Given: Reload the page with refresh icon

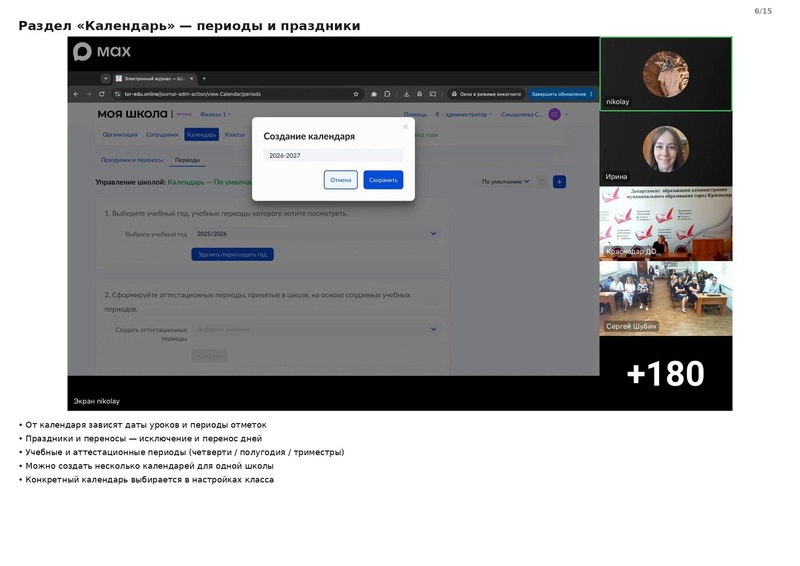Looking at the screenshot, I should [x=102, y=94].
